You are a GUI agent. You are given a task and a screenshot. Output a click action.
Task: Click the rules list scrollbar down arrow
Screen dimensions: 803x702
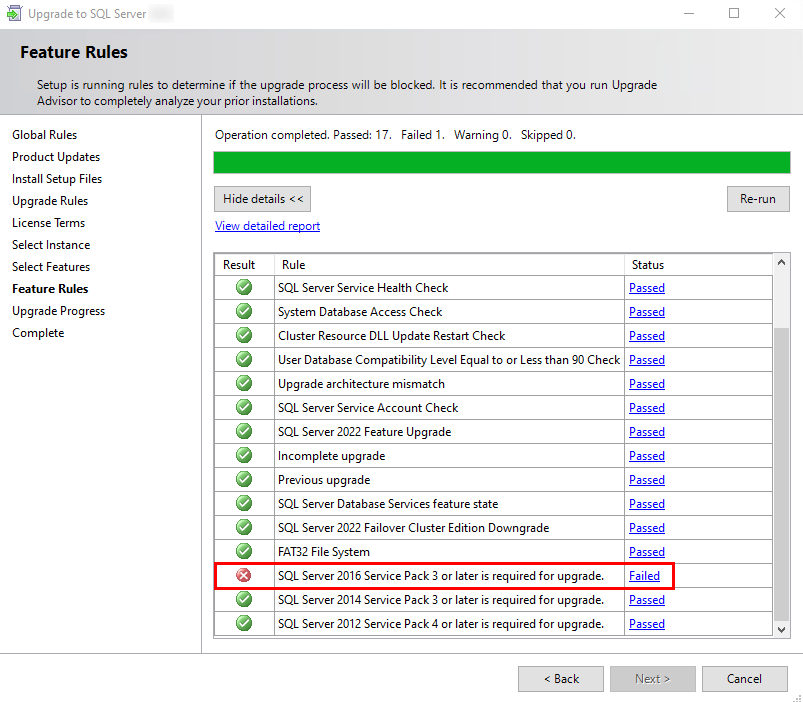(x=781, y=629)
